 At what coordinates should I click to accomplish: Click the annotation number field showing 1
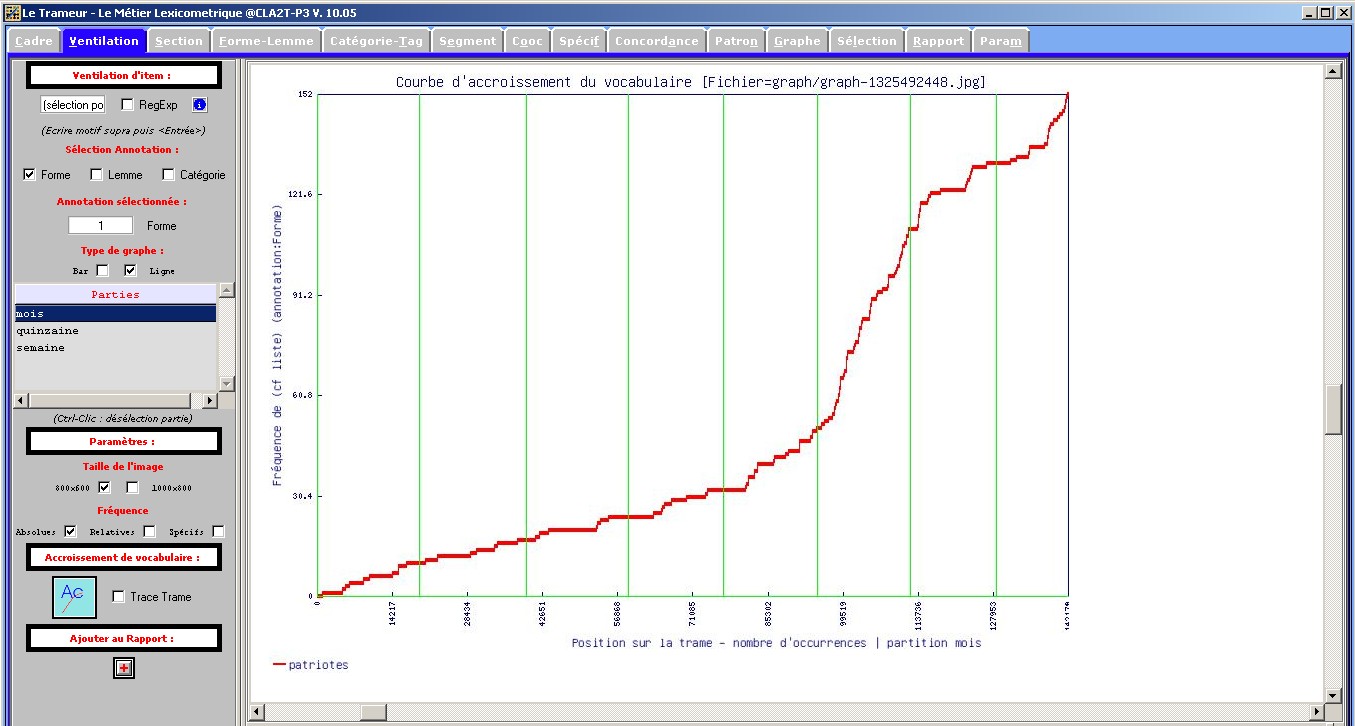click(x=100, y=226)
